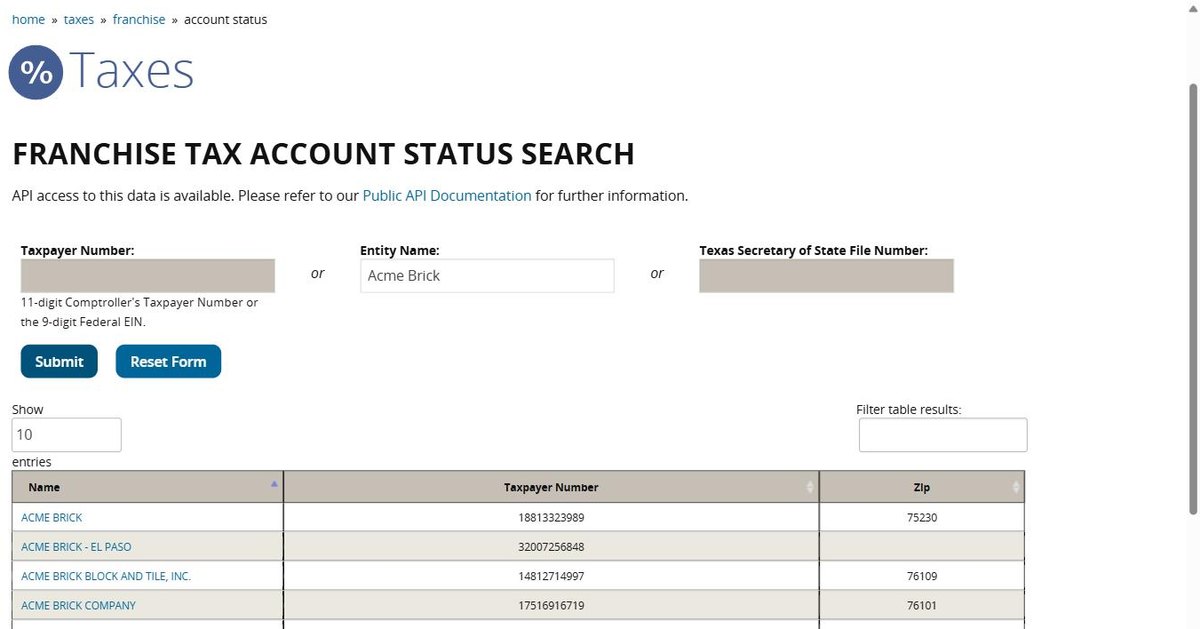
Task: Select taxpayer number 32007256848
Action: pos(551,547)
